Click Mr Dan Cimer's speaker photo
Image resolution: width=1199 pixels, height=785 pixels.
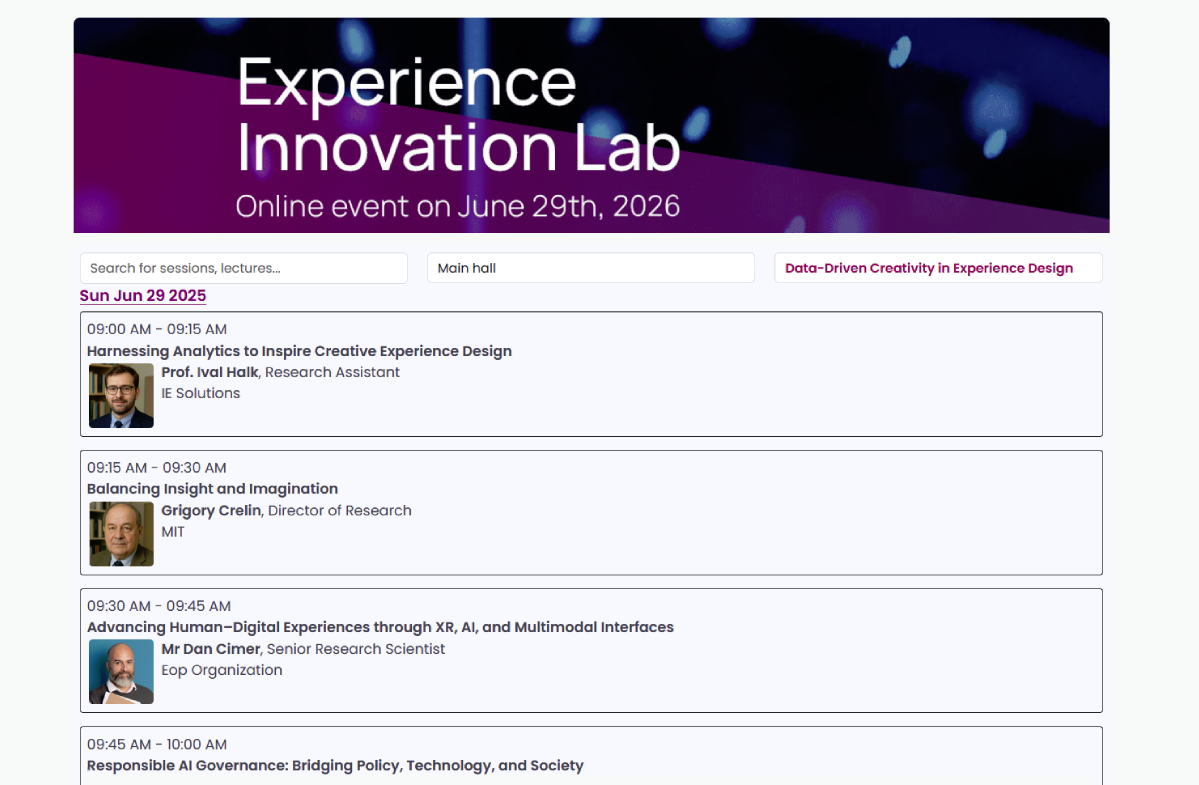click(121, 672)
